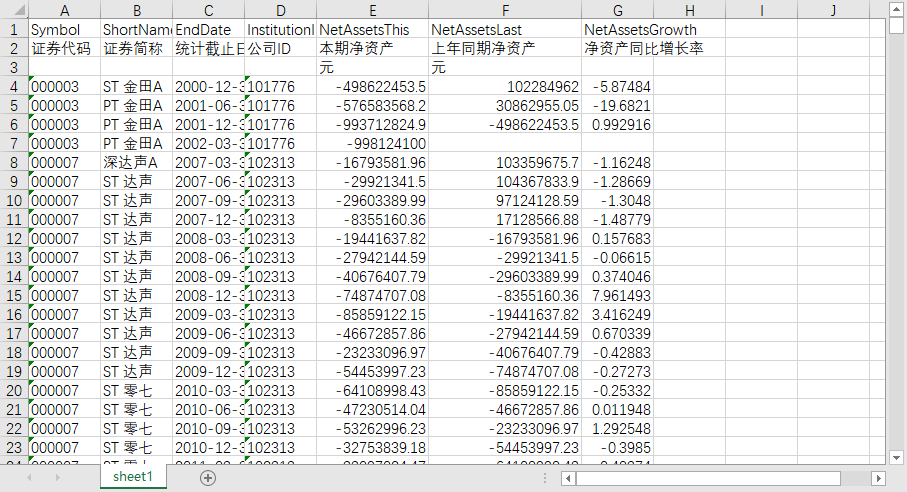This screenshot has height=492, width=907.
Task: Click the tab bar split handle dots
Action: [544, 478]
